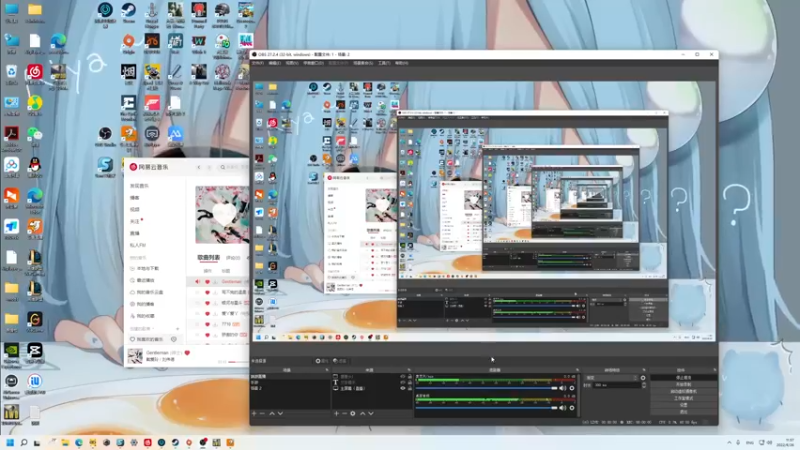The image size is (800, 450).
Task: Open the View menu in OBS
Action: pos(292,63)
